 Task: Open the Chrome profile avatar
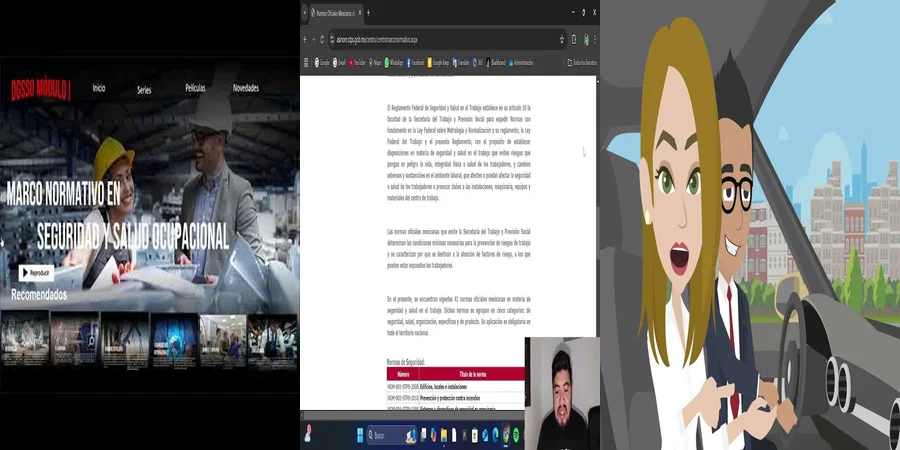(586, 40)
